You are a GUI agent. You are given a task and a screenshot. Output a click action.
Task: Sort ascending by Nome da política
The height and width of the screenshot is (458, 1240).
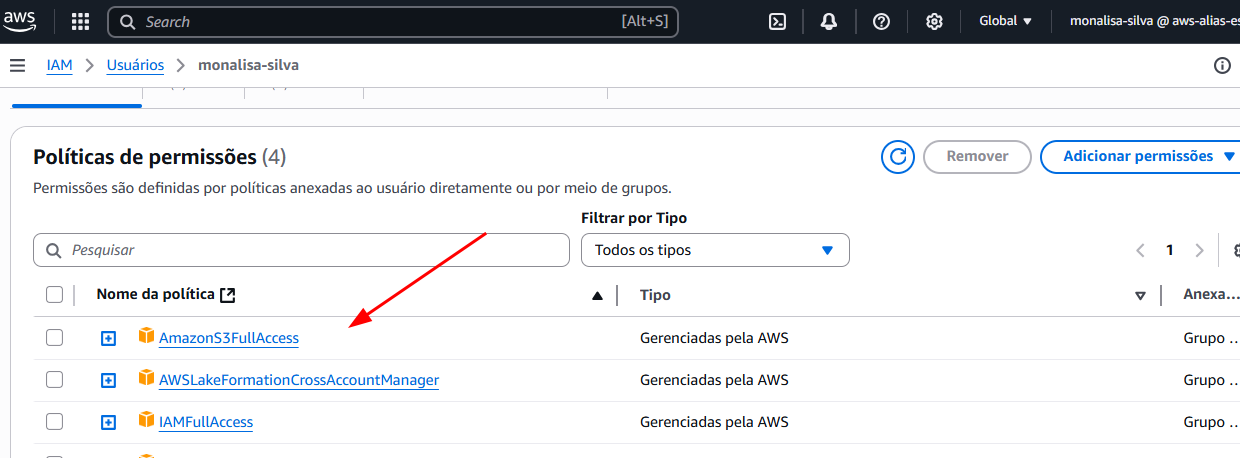click(x=598, y=295)
